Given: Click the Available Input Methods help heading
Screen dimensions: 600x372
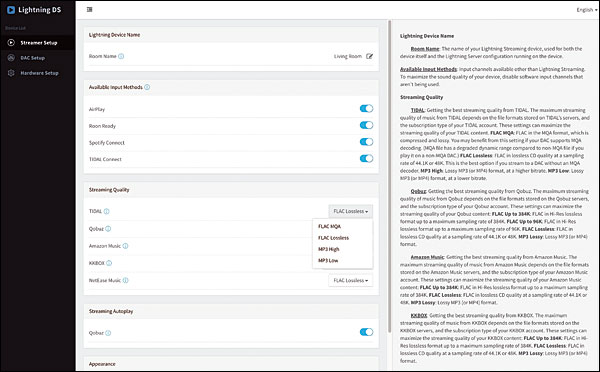Looking at the screenshot, I should (x=428, y=69).
